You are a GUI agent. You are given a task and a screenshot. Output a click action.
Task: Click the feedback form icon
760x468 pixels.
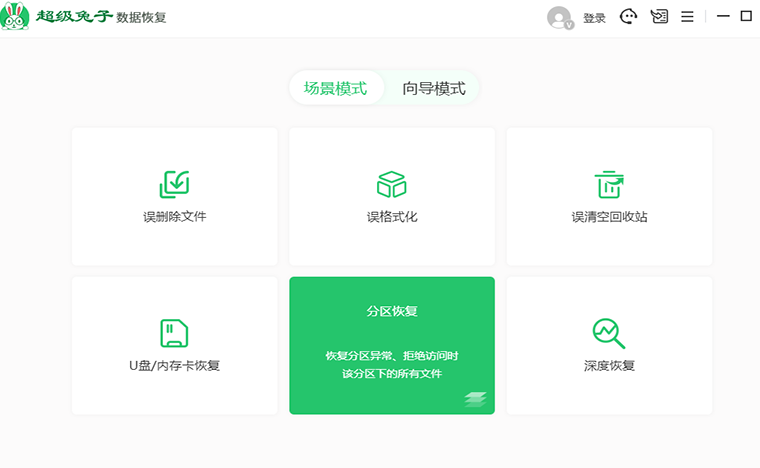click(658, 17)
